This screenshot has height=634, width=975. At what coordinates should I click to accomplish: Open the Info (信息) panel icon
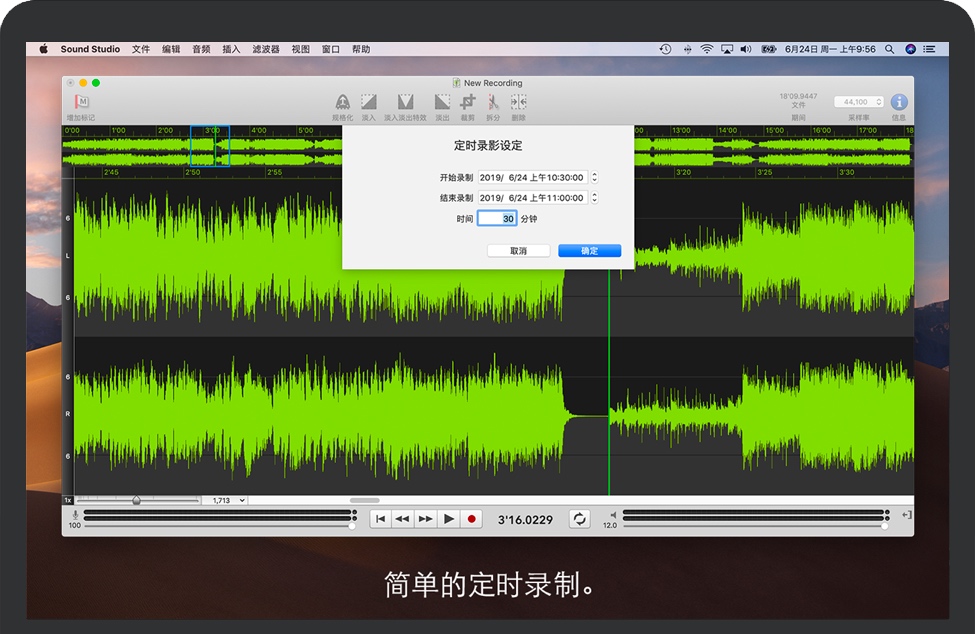click(899, 102)
